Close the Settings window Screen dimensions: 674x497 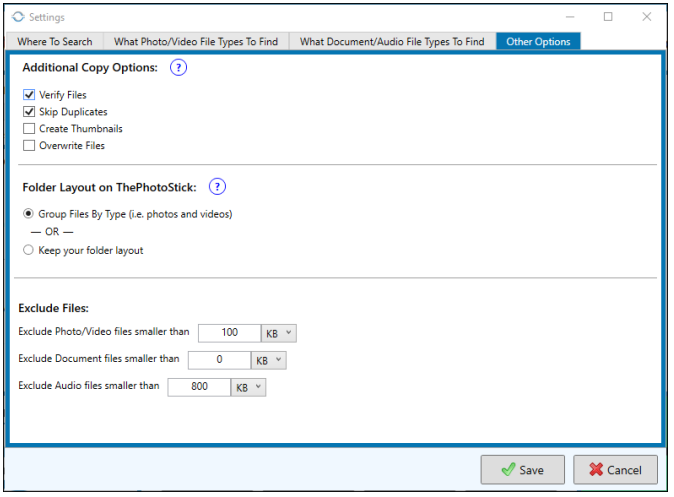[647, 17]
